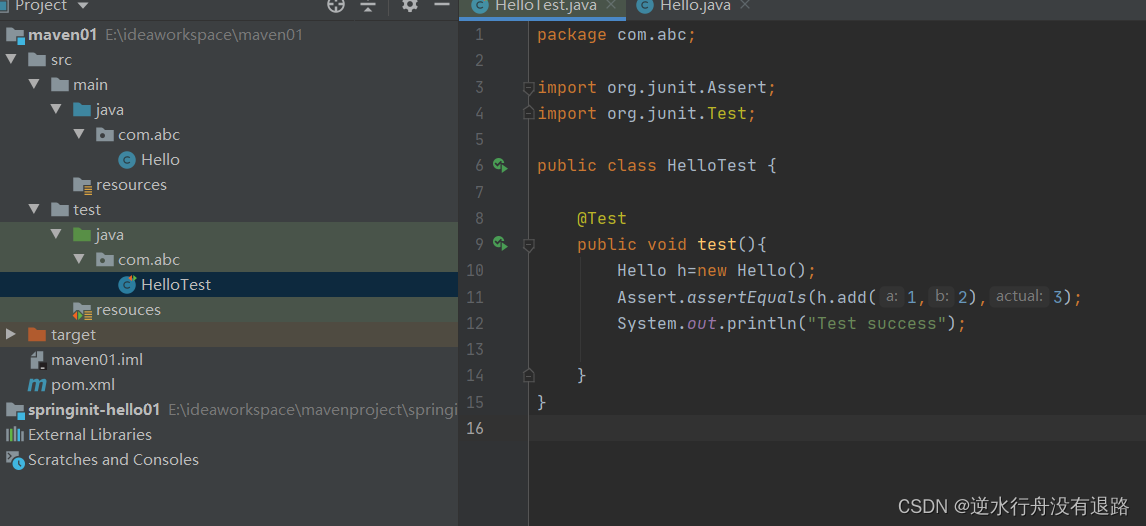Select the pom.xml file
The width and height of the screenshot is (1146, 526).
83,384
